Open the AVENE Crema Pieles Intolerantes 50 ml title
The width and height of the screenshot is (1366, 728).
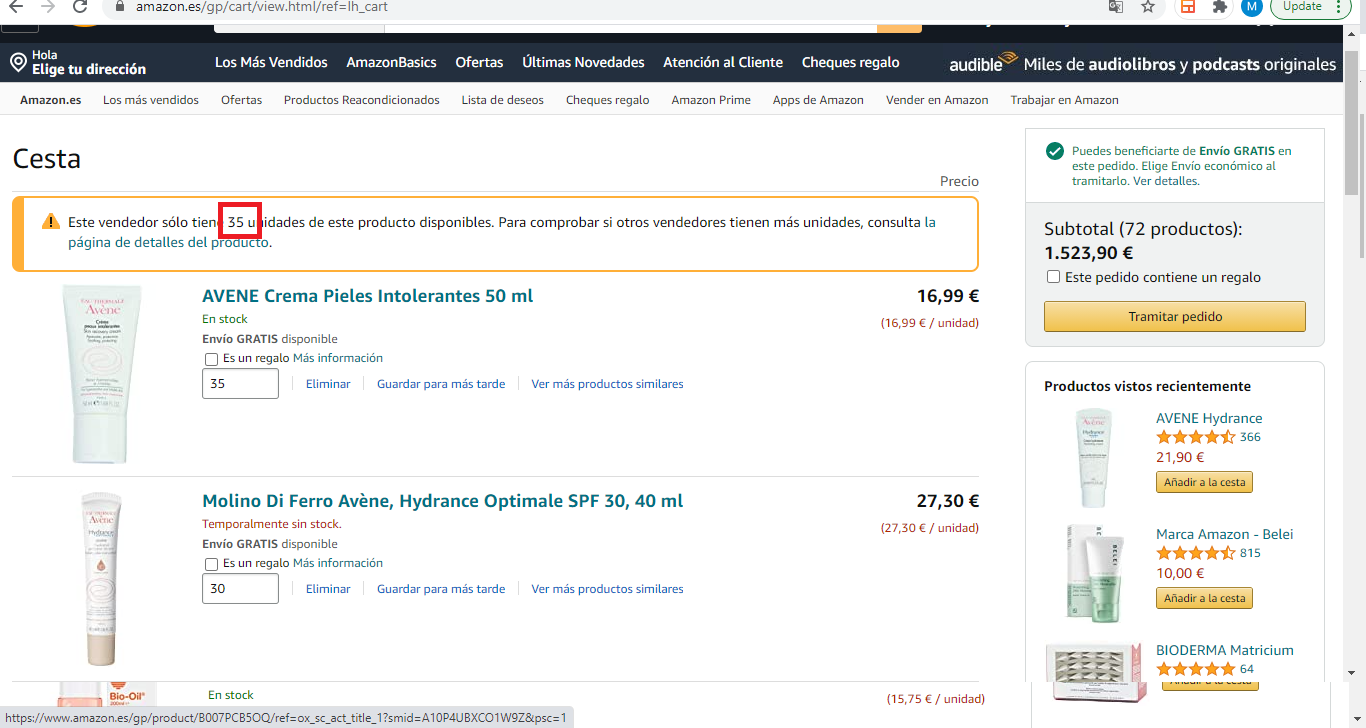coord(367,296)
